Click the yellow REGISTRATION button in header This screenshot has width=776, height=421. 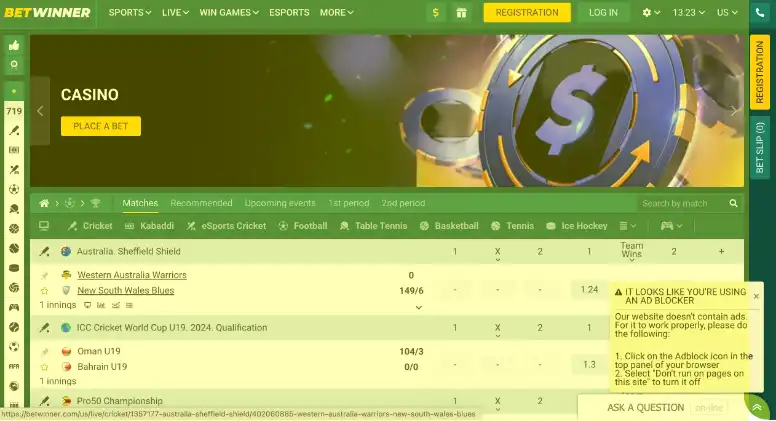coord(527,12)
